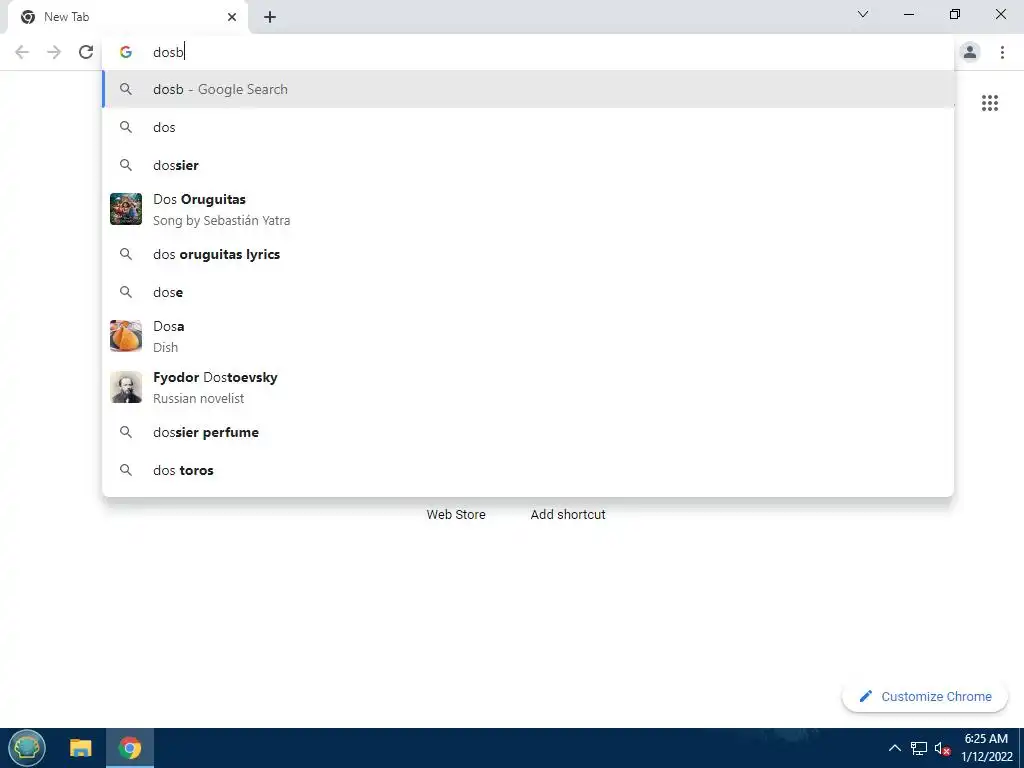Pick the 'dos toros' suggestion
The image size is (1024, 768).
tap(528, 470)
